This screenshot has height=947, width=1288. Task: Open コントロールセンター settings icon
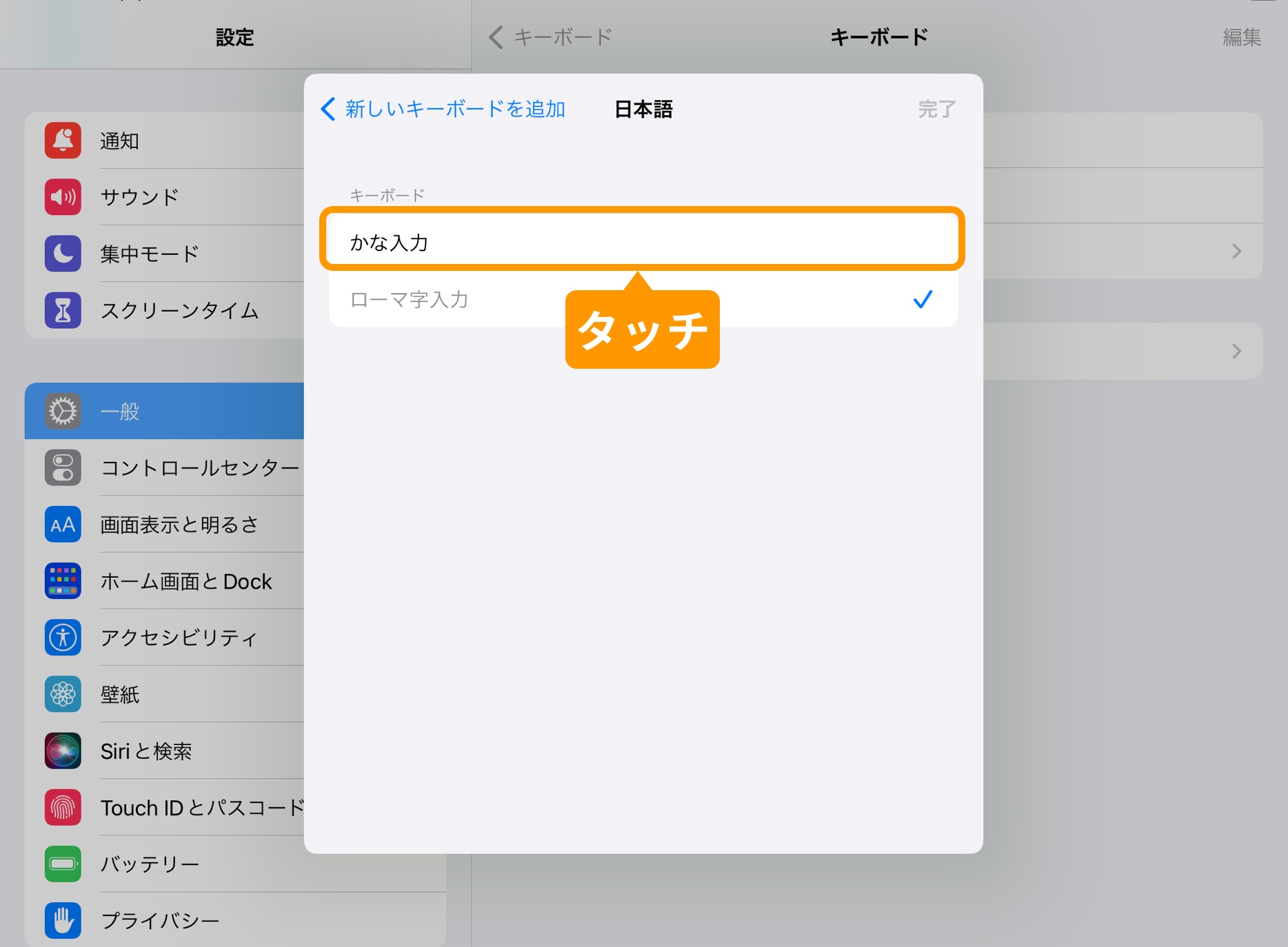click(x=63, y=467)
